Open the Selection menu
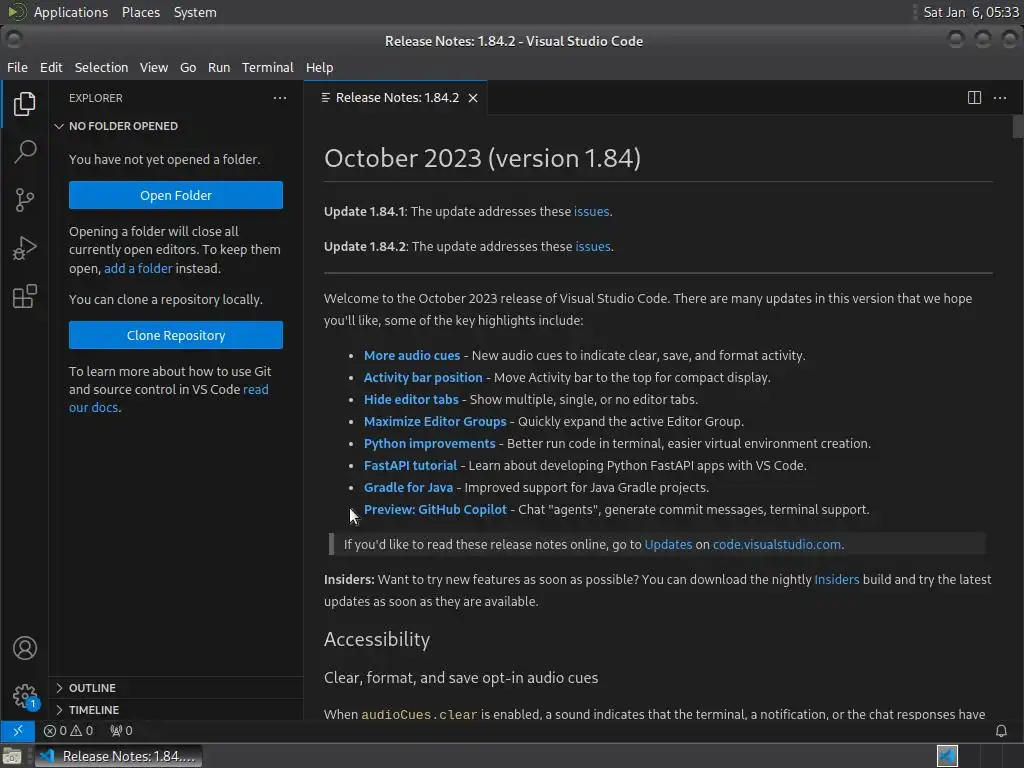Image resolution: width=1024 pixels, height=768 pixels. [x=101, y=67]
